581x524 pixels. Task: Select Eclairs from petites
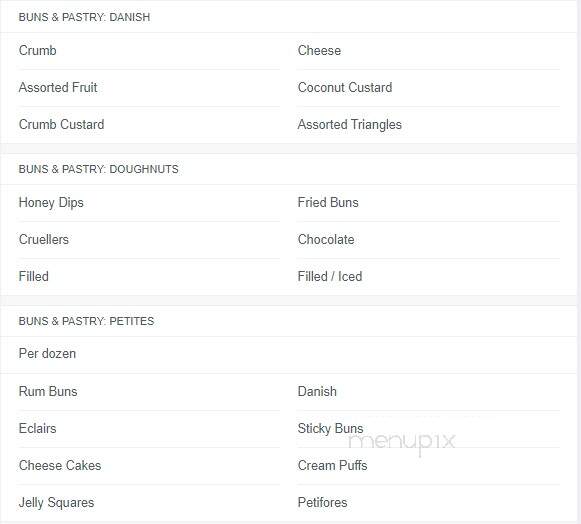point(37,428)
